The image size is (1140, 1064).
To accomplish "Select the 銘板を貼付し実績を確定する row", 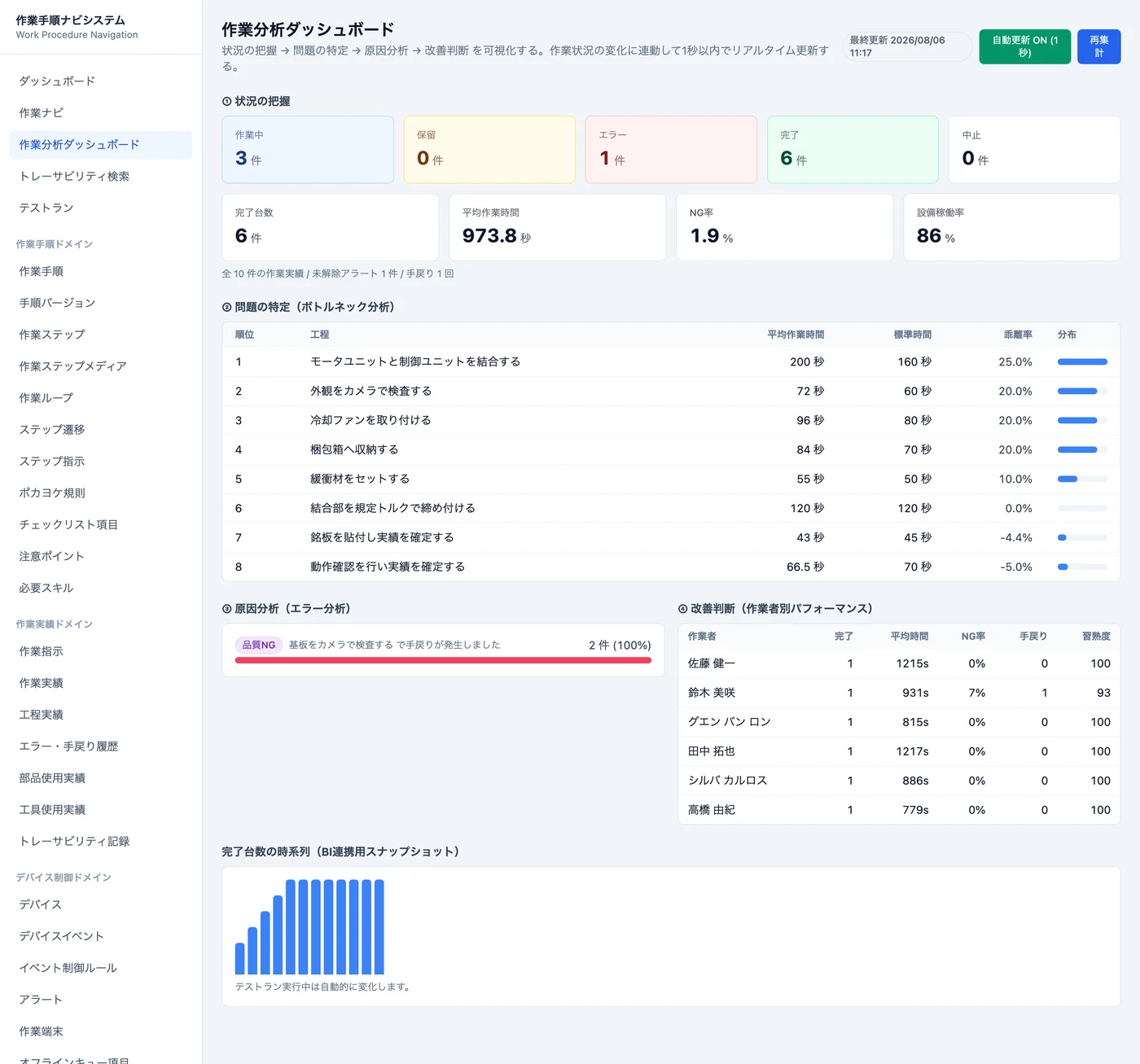I will (x=671, y=538).
